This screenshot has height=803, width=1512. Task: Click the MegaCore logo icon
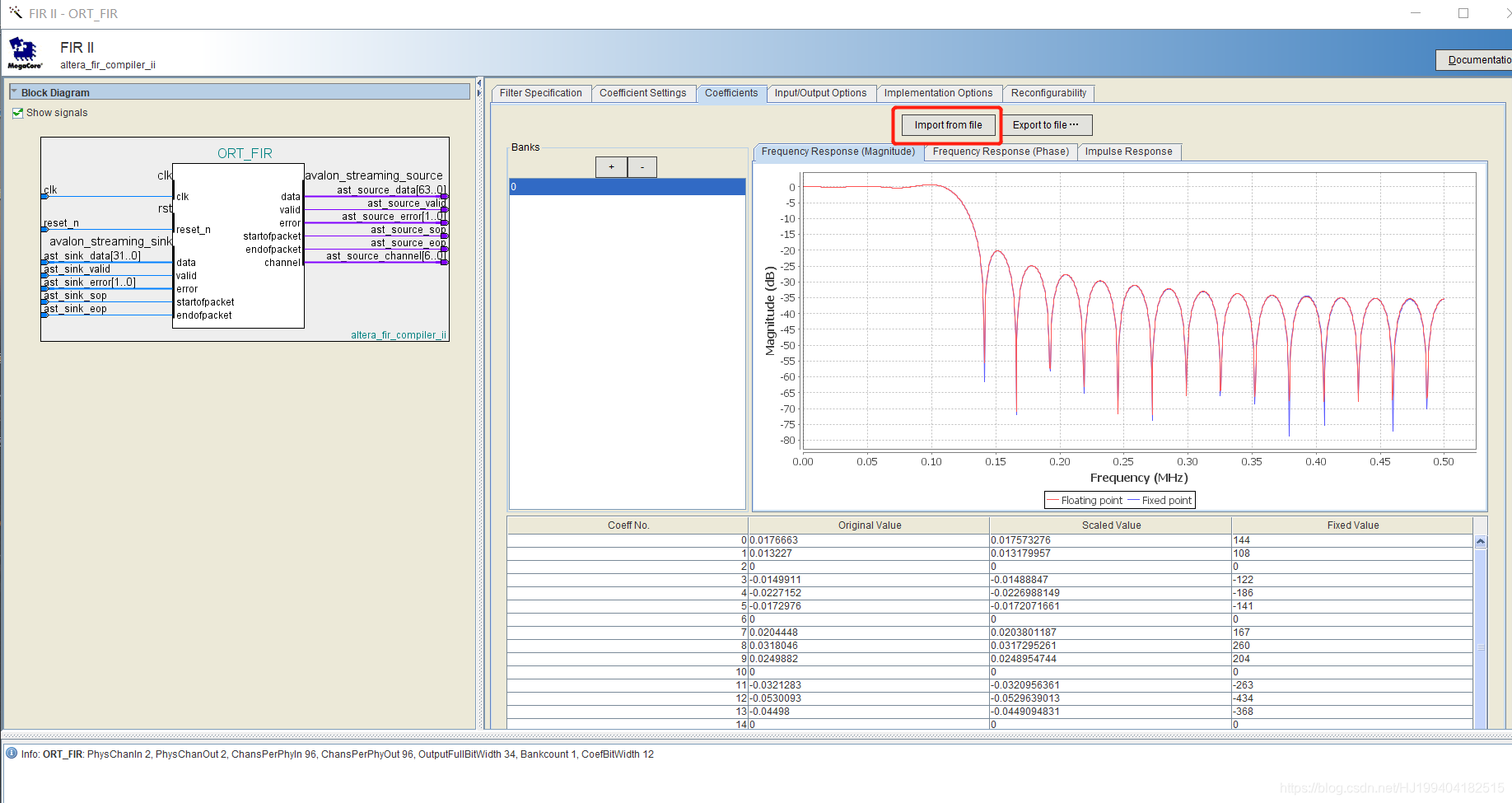(25, 54)
